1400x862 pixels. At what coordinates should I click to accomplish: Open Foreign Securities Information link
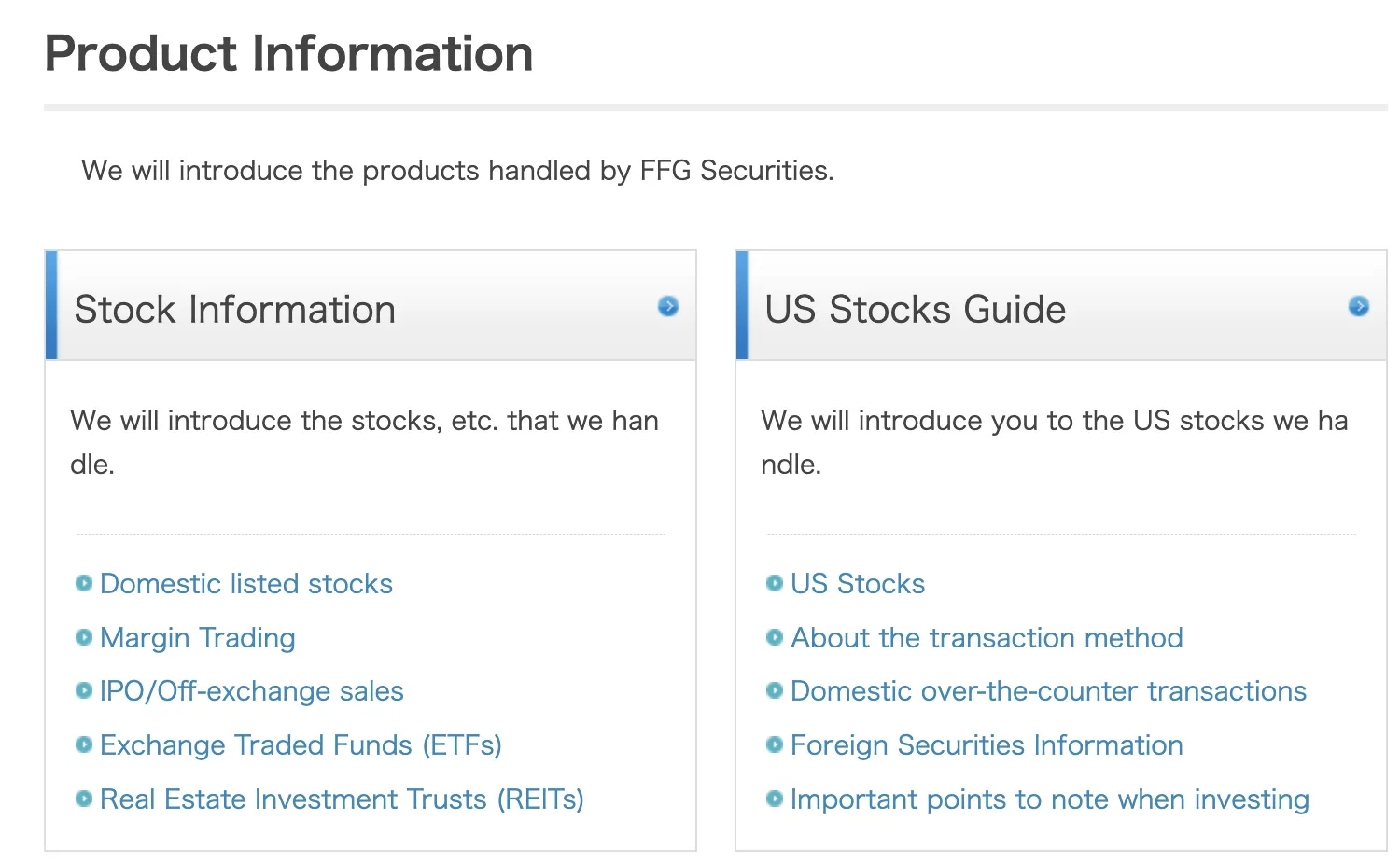(987, 745)
